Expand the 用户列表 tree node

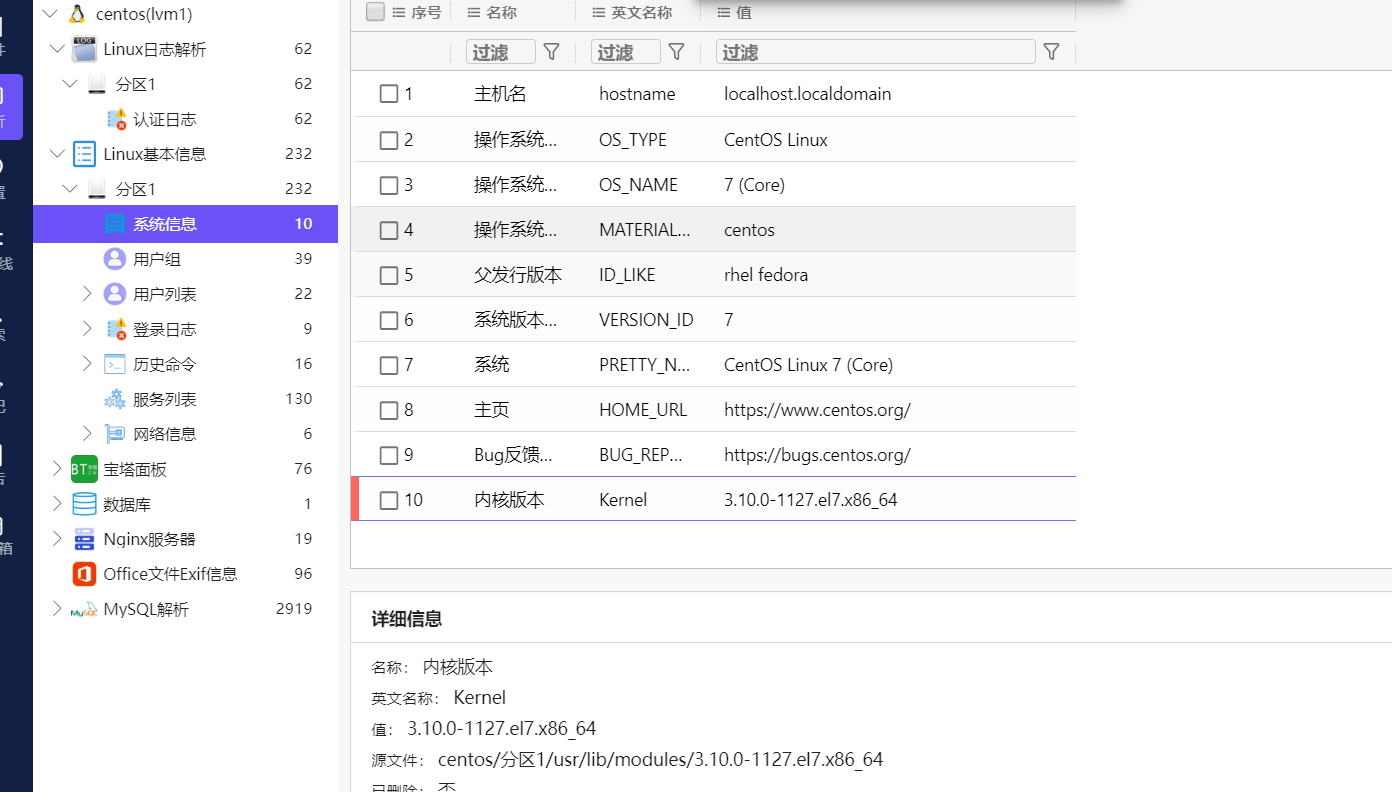[x=87, y=294]
